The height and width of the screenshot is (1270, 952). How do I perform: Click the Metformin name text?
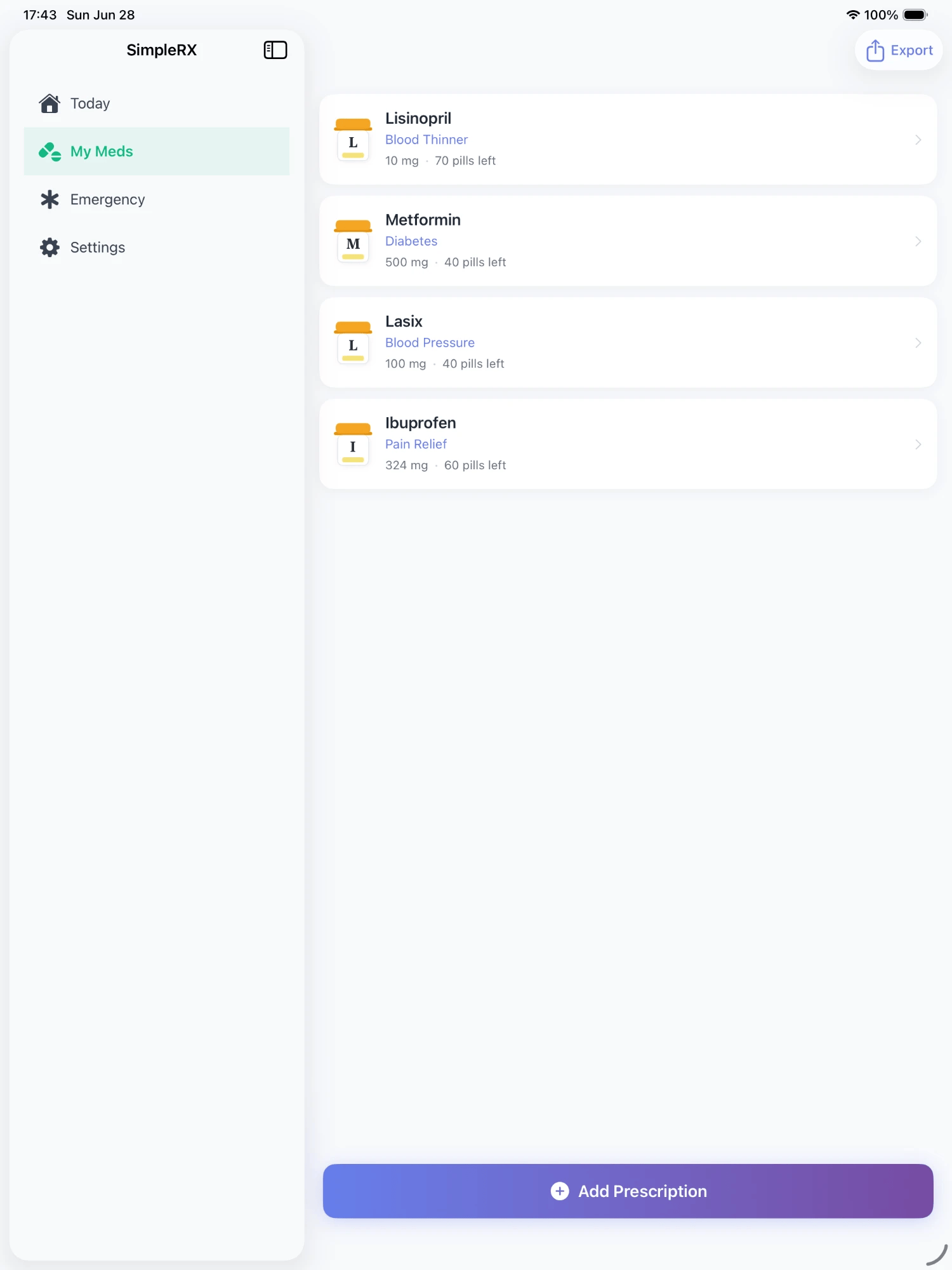pyautogui.click(x=423, y=220)
